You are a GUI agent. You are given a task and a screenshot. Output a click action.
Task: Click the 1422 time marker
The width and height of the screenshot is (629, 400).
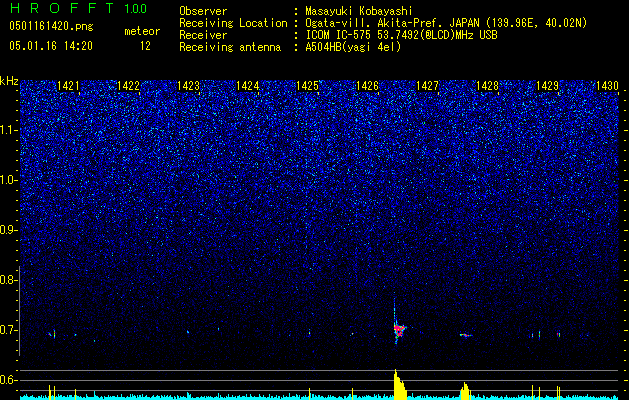(128, 86)
